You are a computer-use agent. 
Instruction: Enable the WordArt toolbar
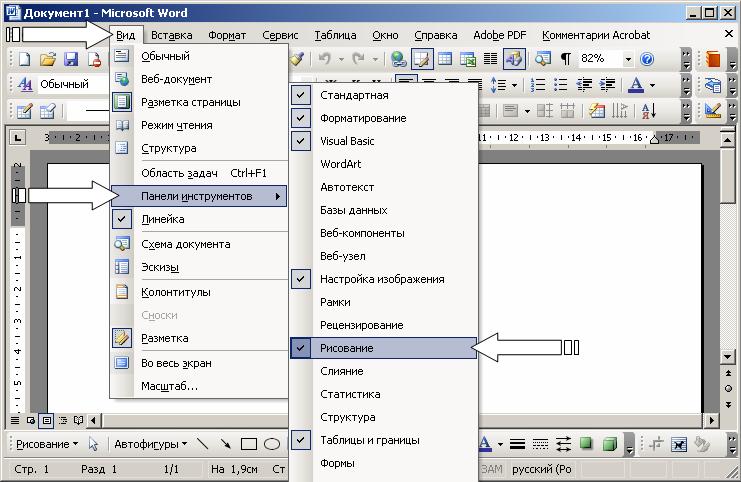click(x=383, y=164)
